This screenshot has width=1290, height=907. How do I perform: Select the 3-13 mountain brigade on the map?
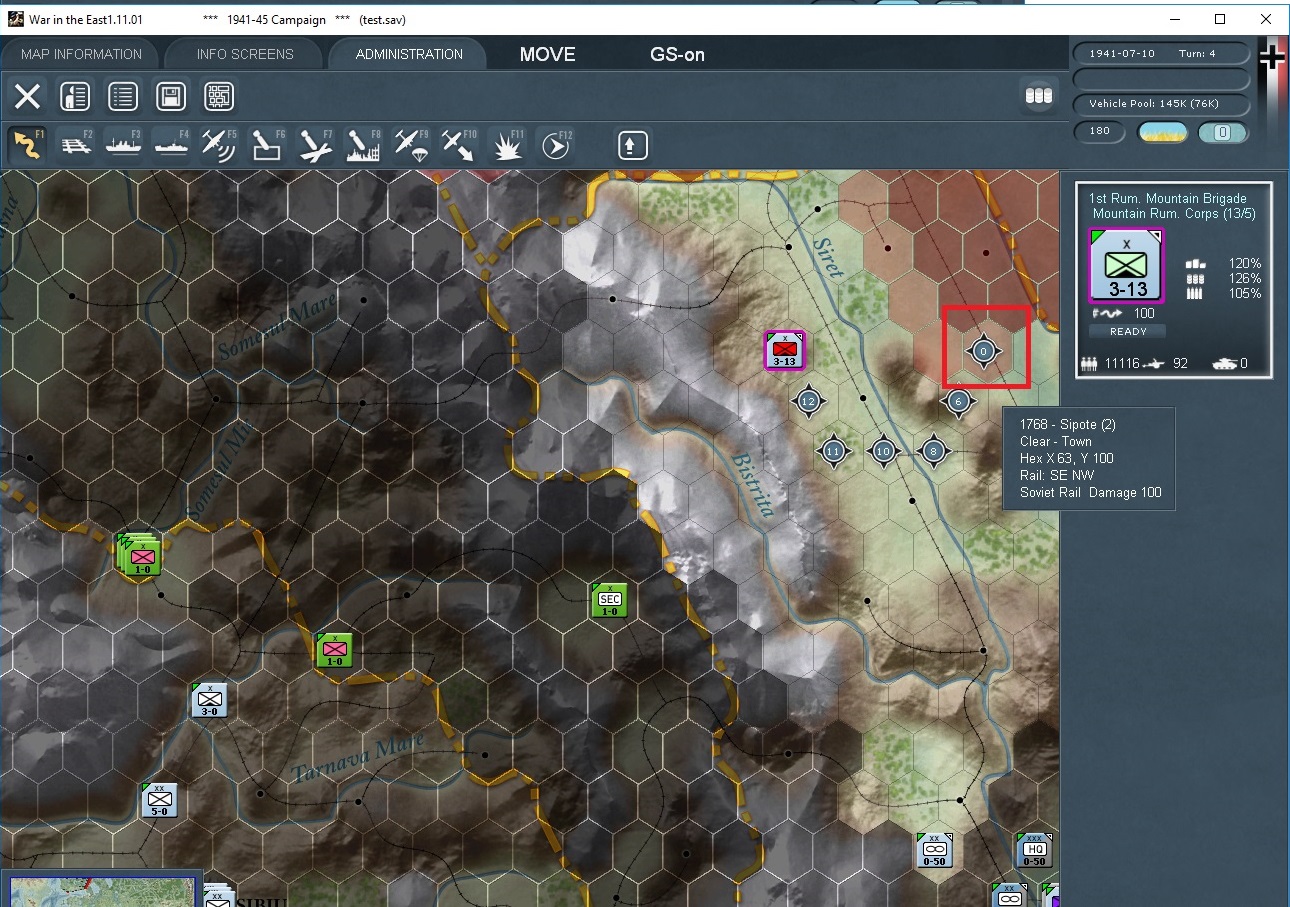coord(785,350)
